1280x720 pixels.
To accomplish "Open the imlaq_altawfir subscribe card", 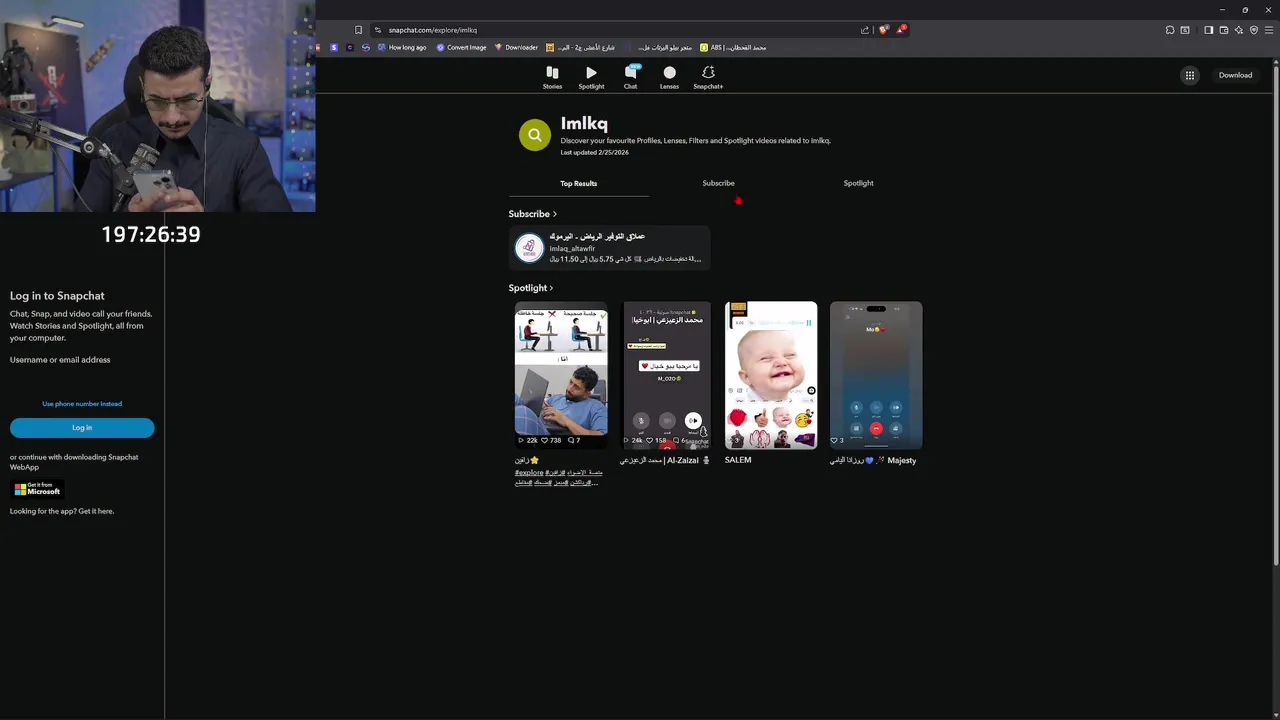I will (x=610, y=247).
